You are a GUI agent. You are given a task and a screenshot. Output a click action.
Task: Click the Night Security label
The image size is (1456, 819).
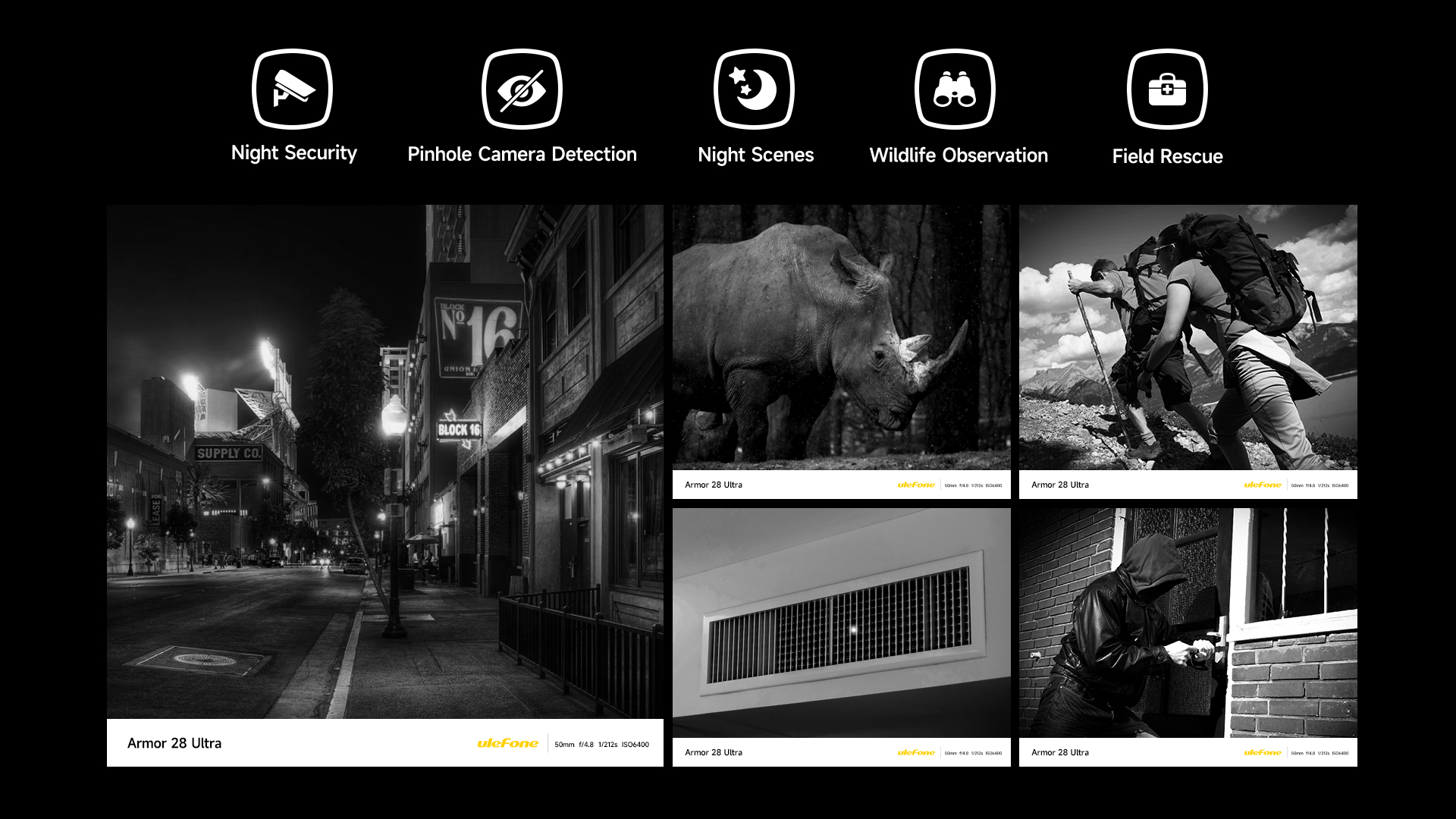[x=293, y=153]
